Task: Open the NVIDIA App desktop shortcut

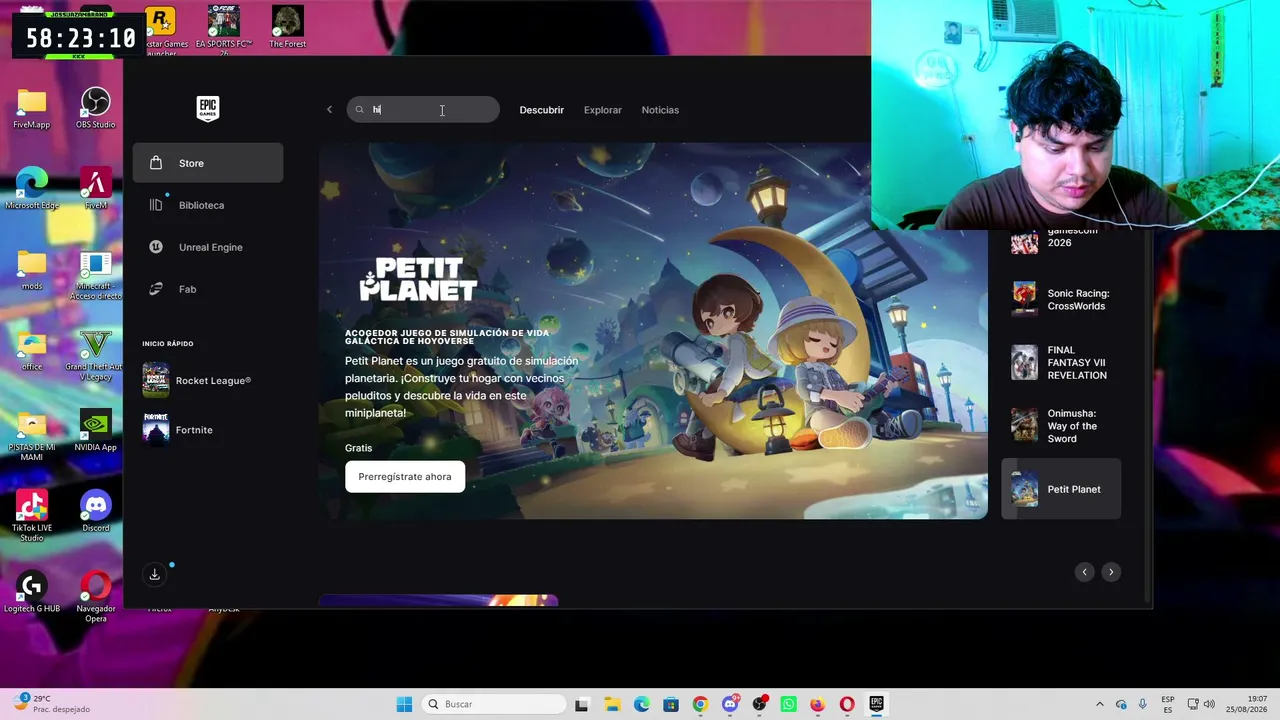Action: [95, 432]
